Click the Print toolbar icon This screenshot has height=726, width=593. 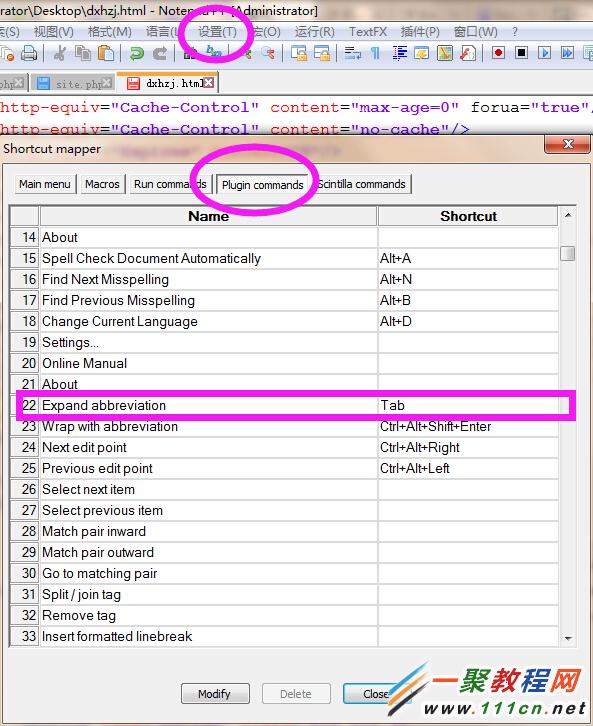pos(29,53)
